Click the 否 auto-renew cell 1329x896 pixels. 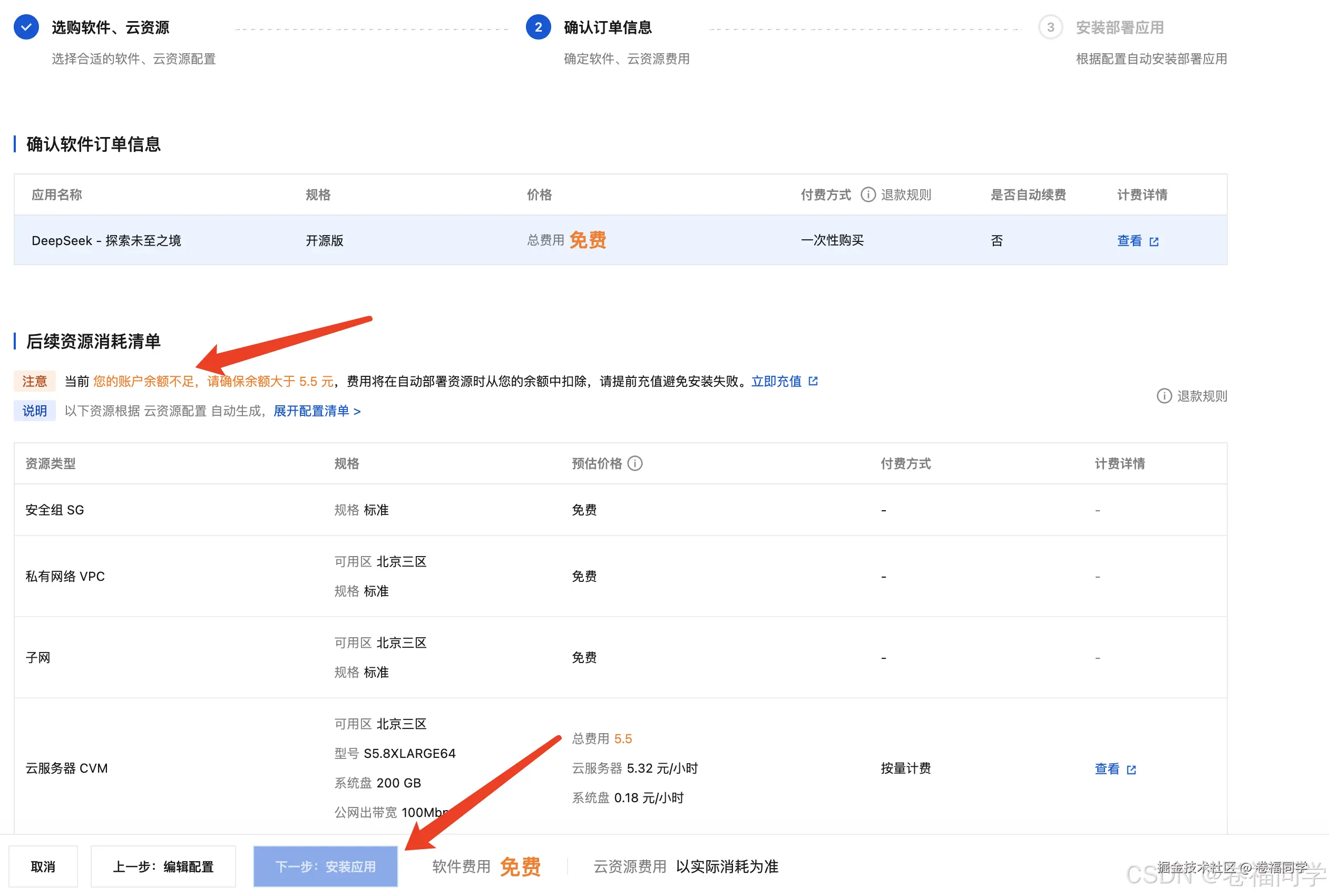pyautogui.click(x=996, y=240)
